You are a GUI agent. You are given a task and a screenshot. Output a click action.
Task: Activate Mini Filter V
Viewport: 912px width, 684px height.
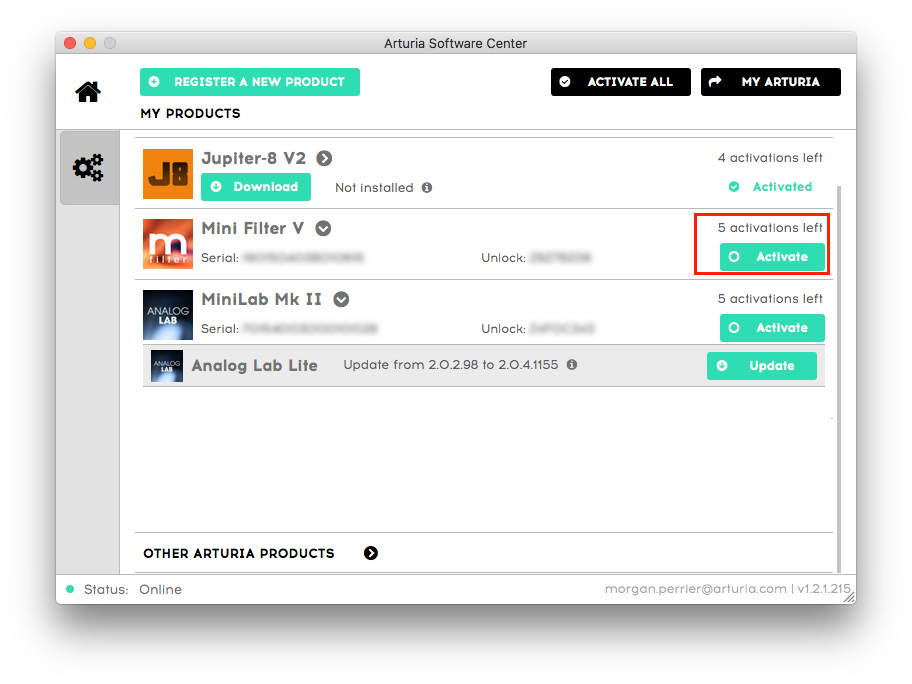pos(772,257)
